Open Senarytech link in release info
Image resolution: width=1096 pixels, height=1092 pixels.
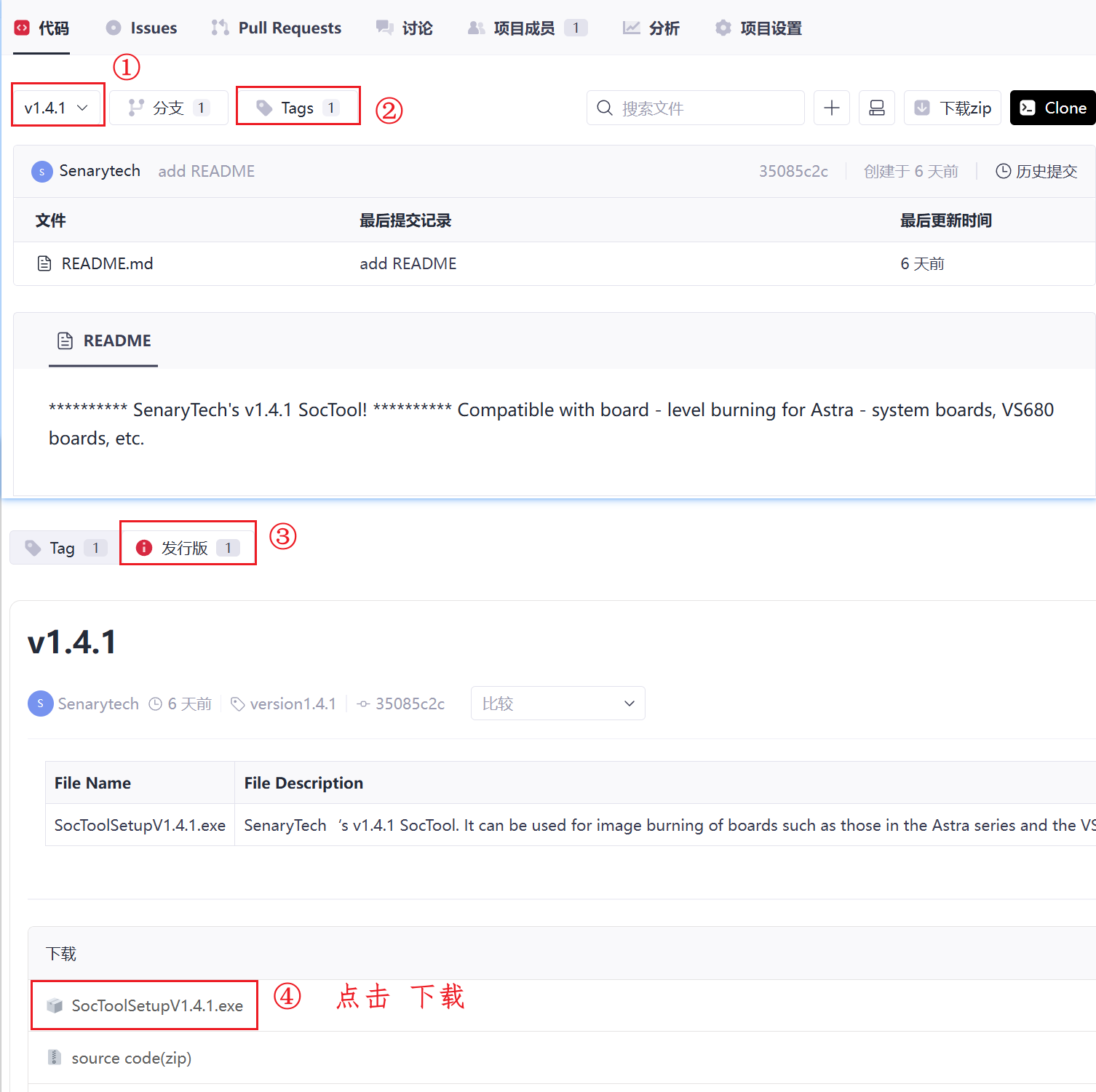98,704
